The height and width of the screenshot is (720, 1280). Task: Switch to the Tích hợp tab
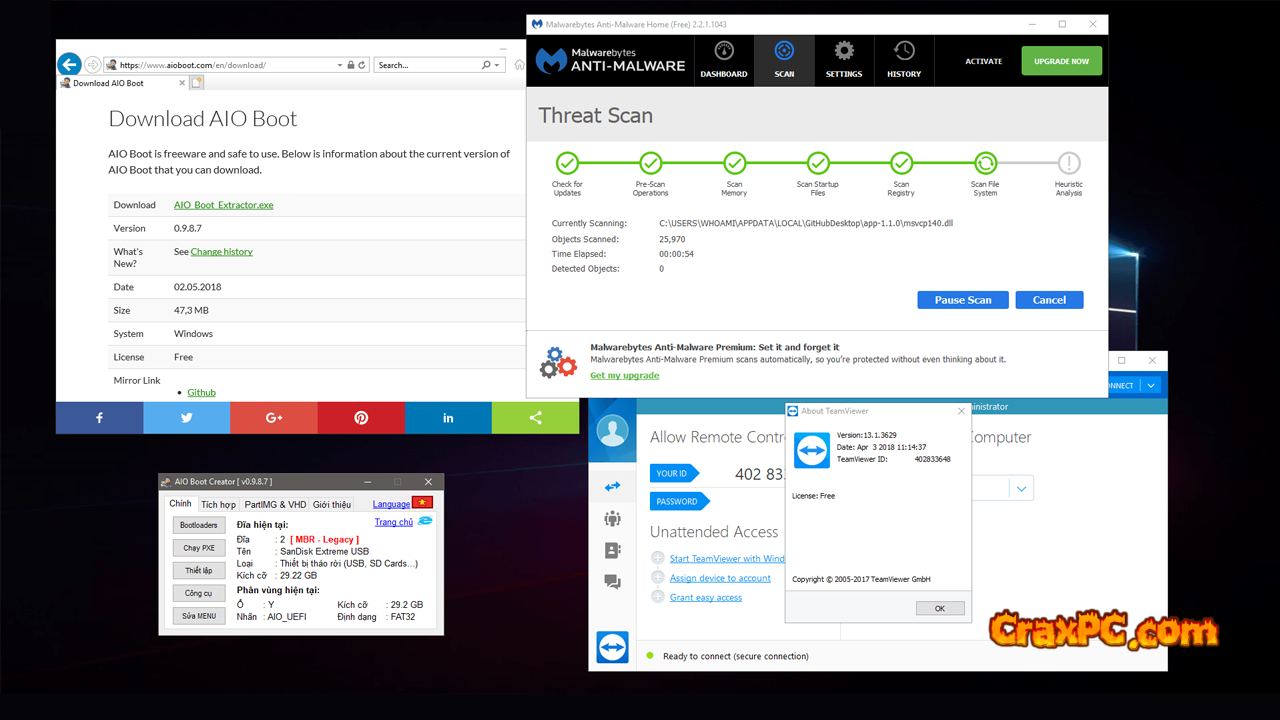coord(218,504)
